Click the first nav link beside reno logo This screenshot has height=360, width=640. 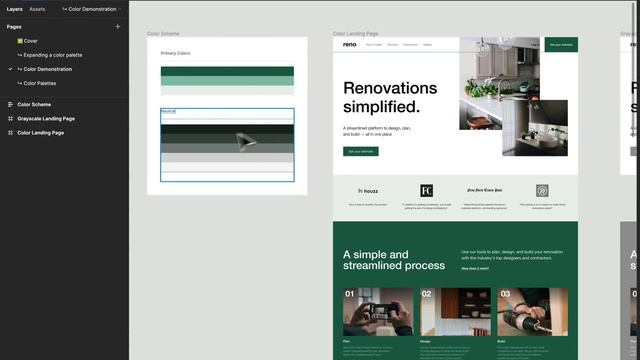pyautogui.click(x=374, y=44)
